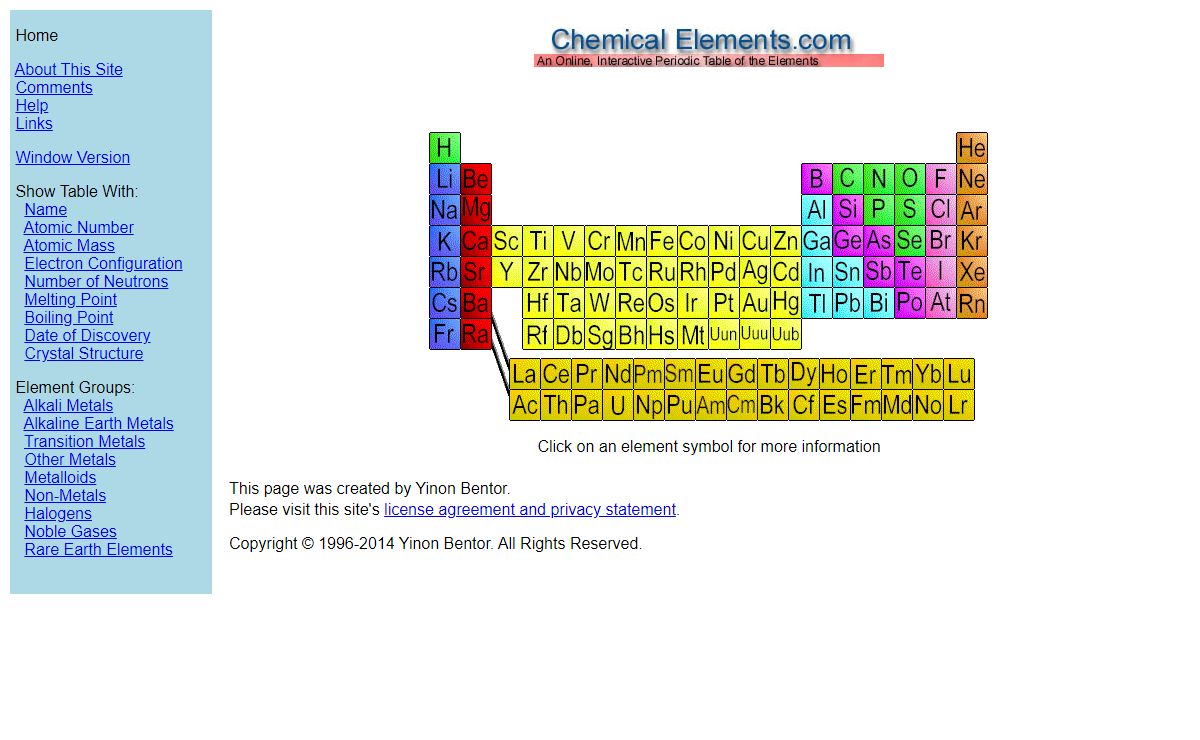Select the Mercury (Hg) element tile
Viewport: 1200px width, 740px height.
[786, 303]
